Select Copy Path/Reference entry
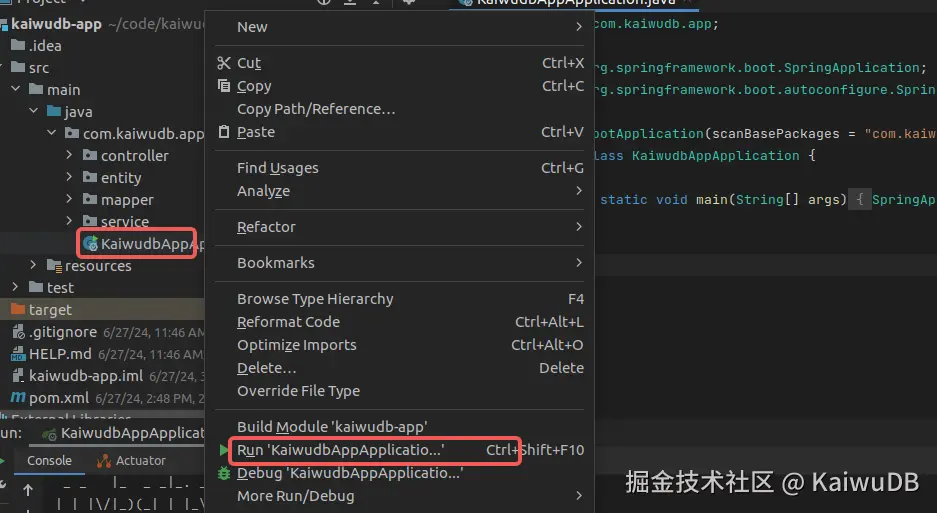 pyautogui.click(x=399, y=109)
